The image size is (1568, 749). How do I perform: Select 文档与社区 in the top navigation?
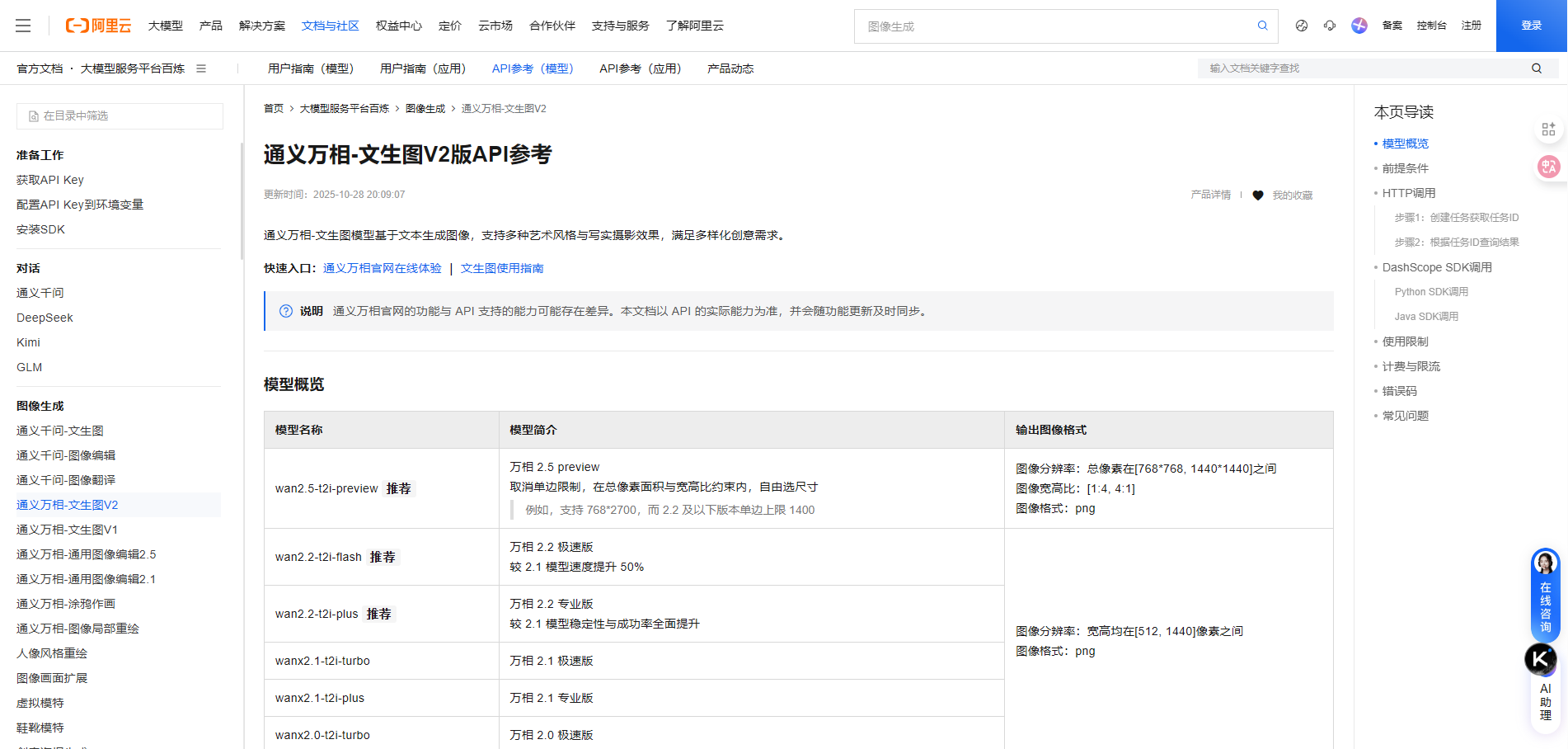[330, 26]
